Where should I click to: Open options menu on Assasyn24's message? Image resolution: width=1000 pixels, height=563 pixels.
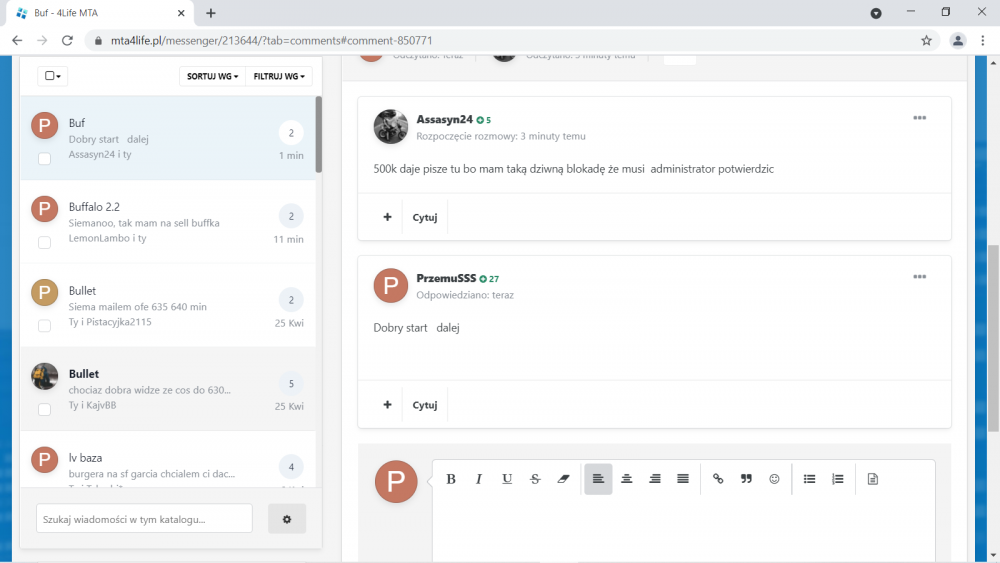coord(919,118)
